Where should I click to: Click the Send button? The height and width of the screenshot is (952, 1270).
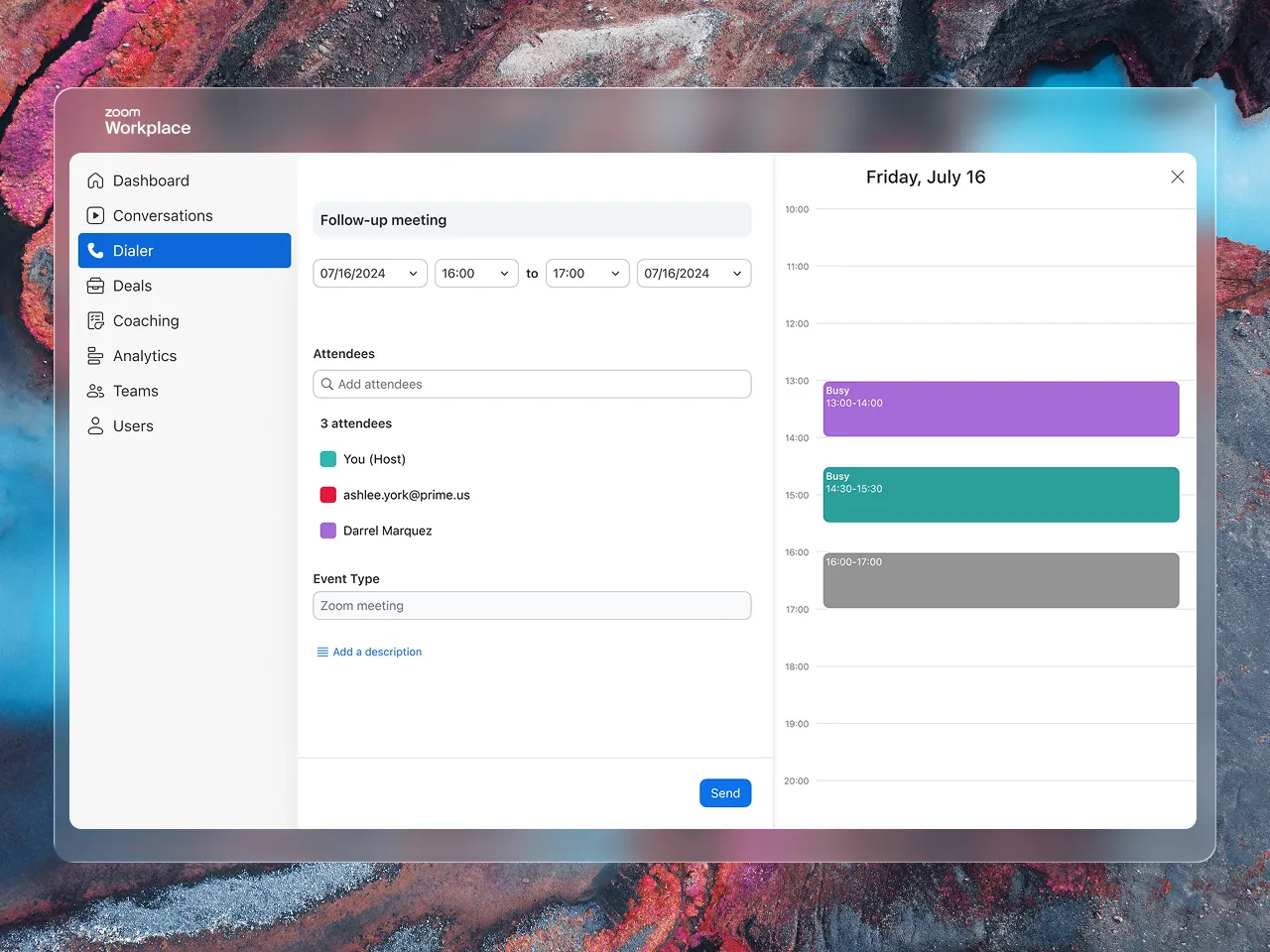pyautogui.click(x=725, y=793)
